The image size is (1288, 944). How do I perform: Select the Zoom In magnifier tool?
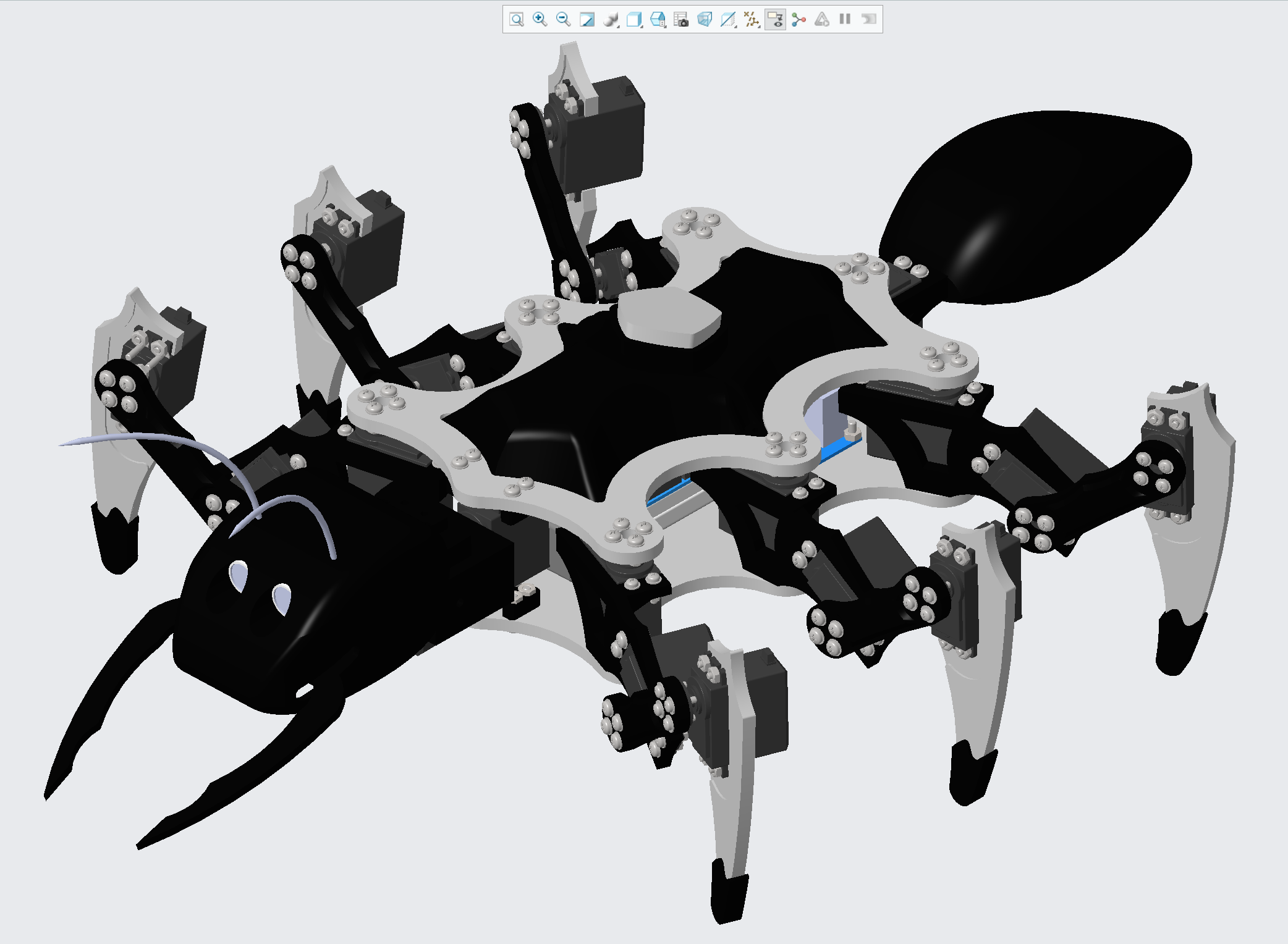click(x=540, y=19)
